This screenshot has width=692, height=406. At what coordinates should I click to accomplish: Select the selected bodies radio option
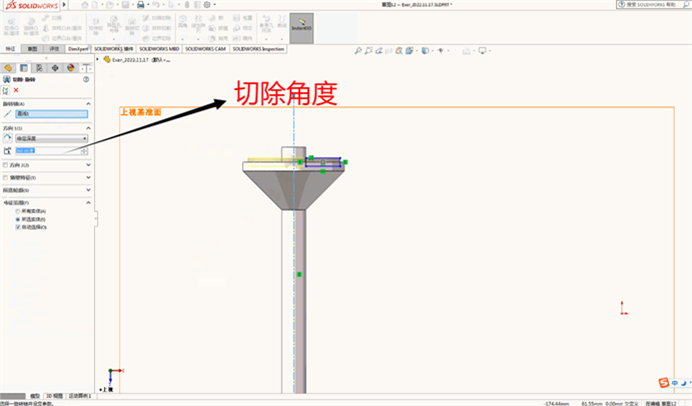click(18, 219)
